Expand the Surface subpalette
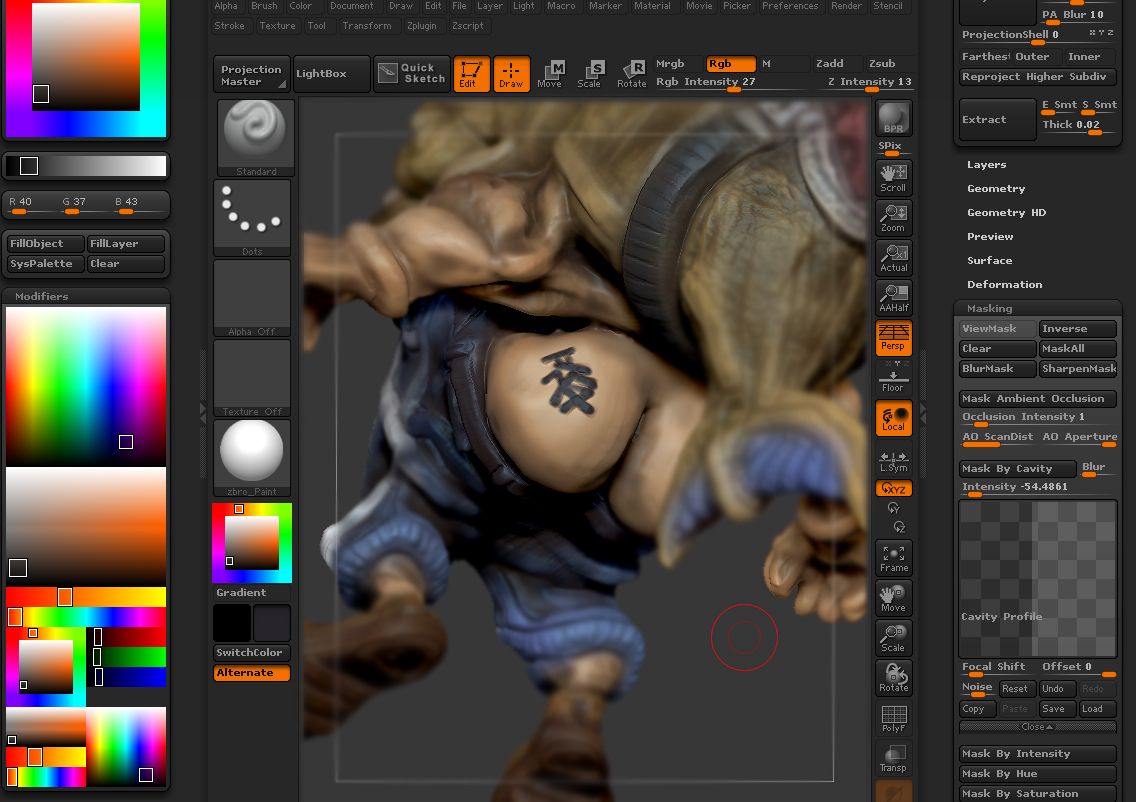 (x=989, y=260)
